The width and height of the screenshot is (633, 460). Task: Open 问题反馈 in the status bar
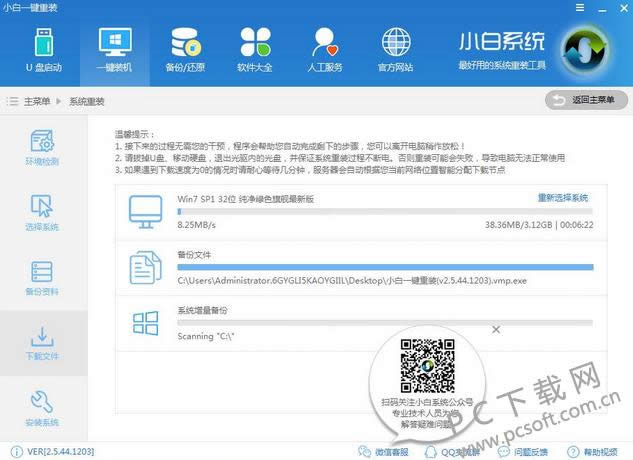point(522,452)
